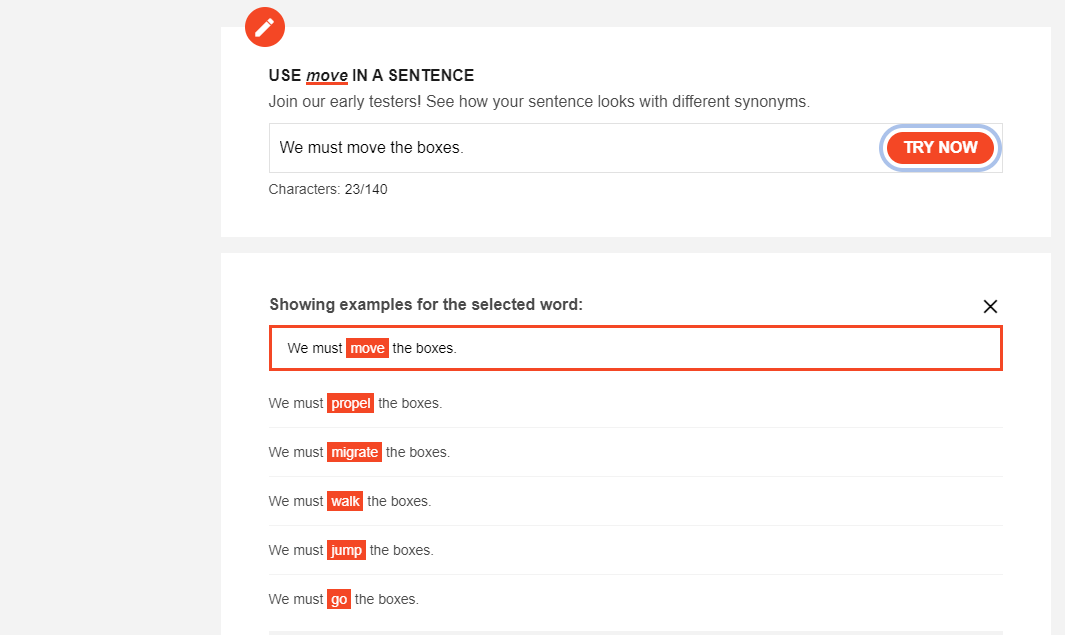Pick the 'walk' synonym highlight
This screenshot has width=1065, height=635.
click(x=345, y=501)
